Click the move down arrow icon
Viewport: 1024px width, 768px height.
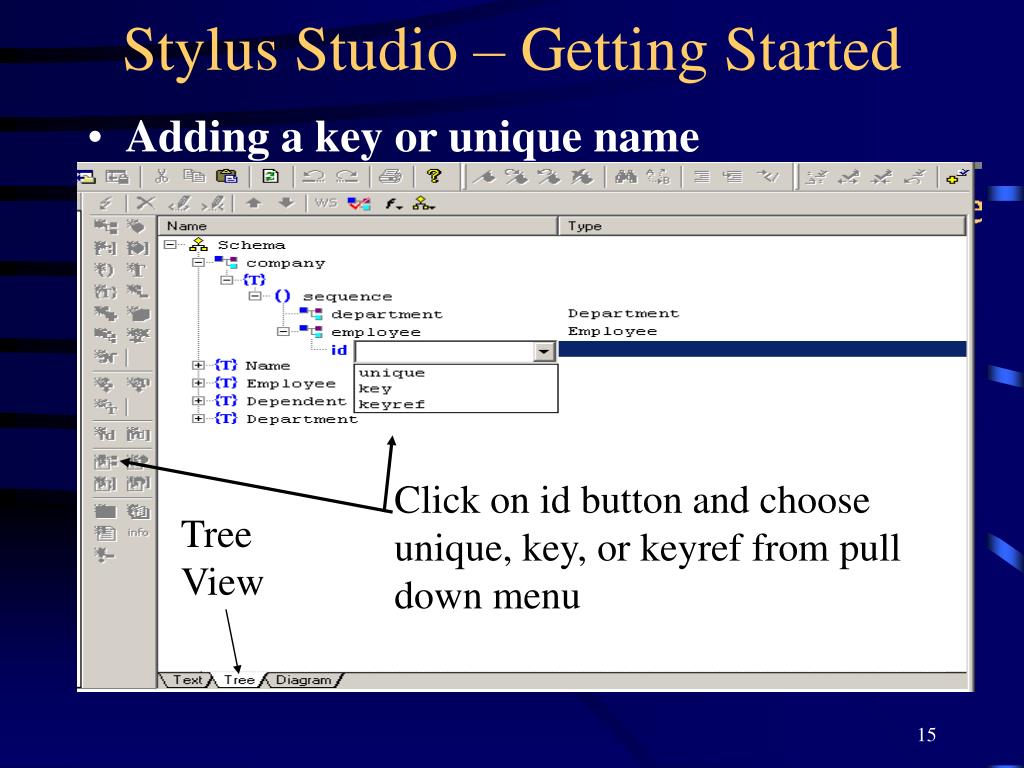click(x=286, y=203)
